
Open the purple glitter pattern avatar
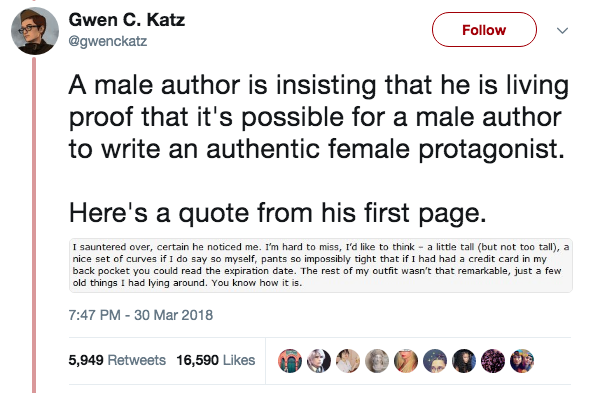493,360
